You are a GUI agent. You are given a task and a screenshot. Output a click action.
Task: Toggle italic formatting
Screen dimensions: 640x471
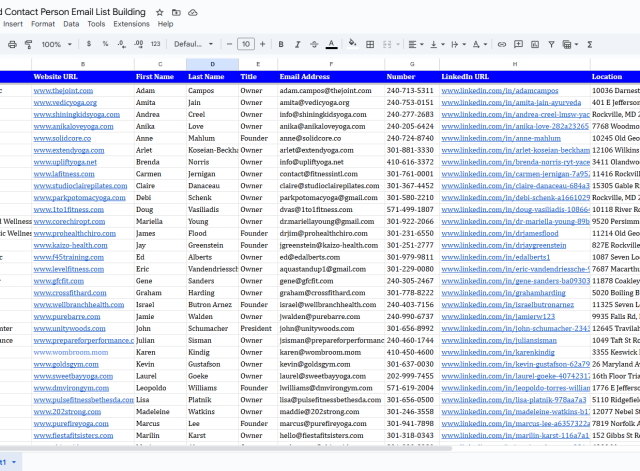coord(298,44)
